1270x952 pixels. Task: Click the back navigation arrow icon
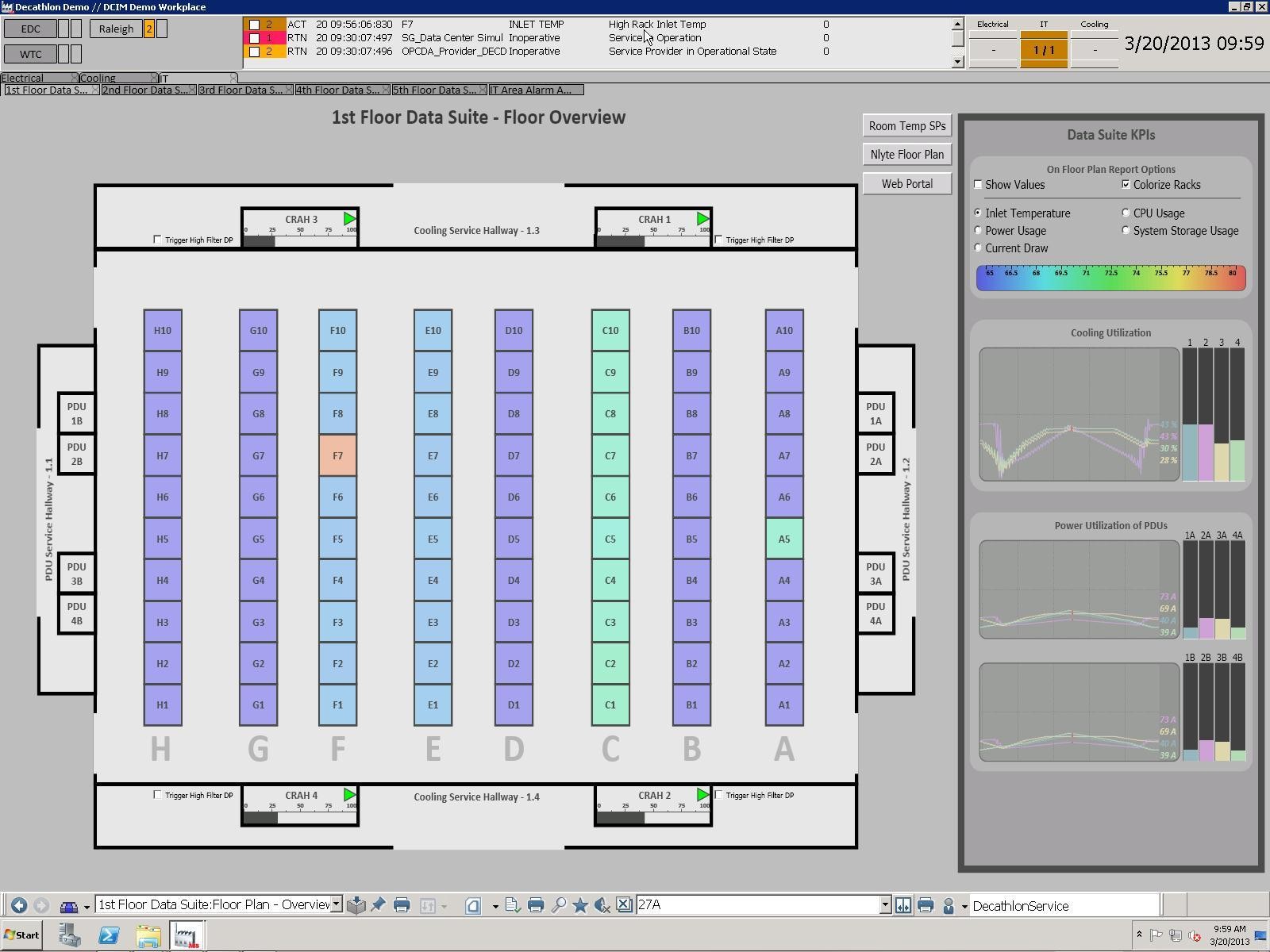point(19,905)
